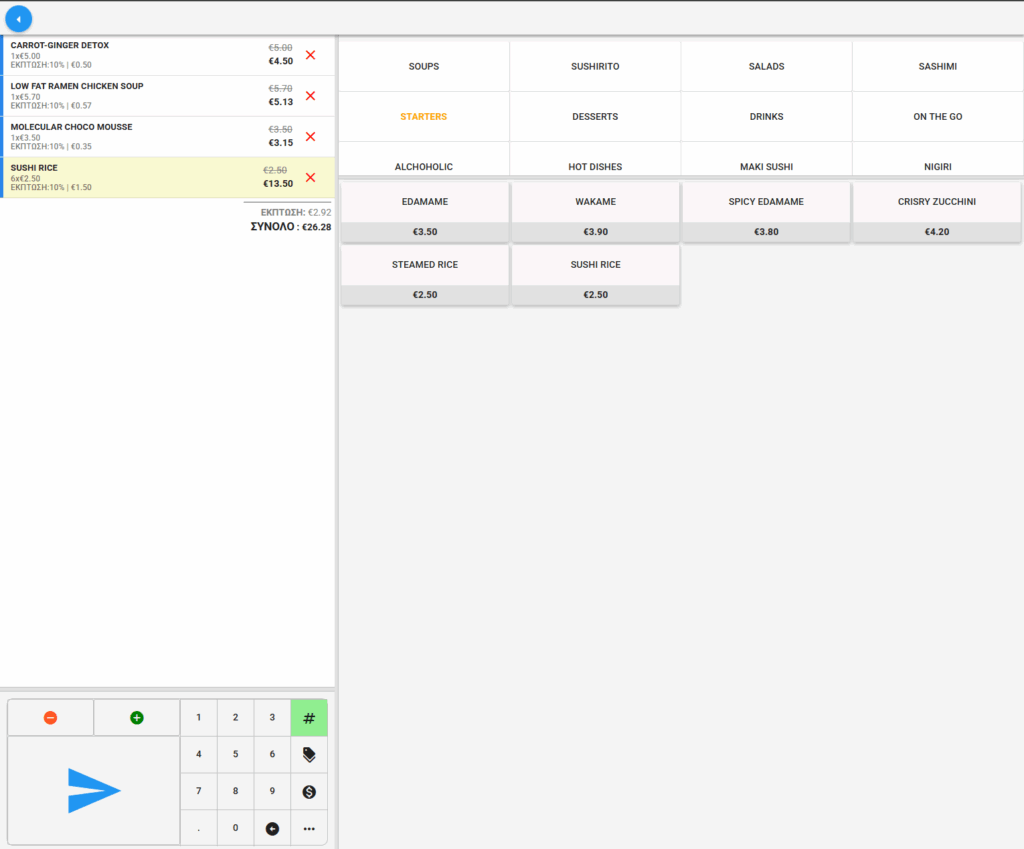Click the blue send order arrow

point(94,790)
